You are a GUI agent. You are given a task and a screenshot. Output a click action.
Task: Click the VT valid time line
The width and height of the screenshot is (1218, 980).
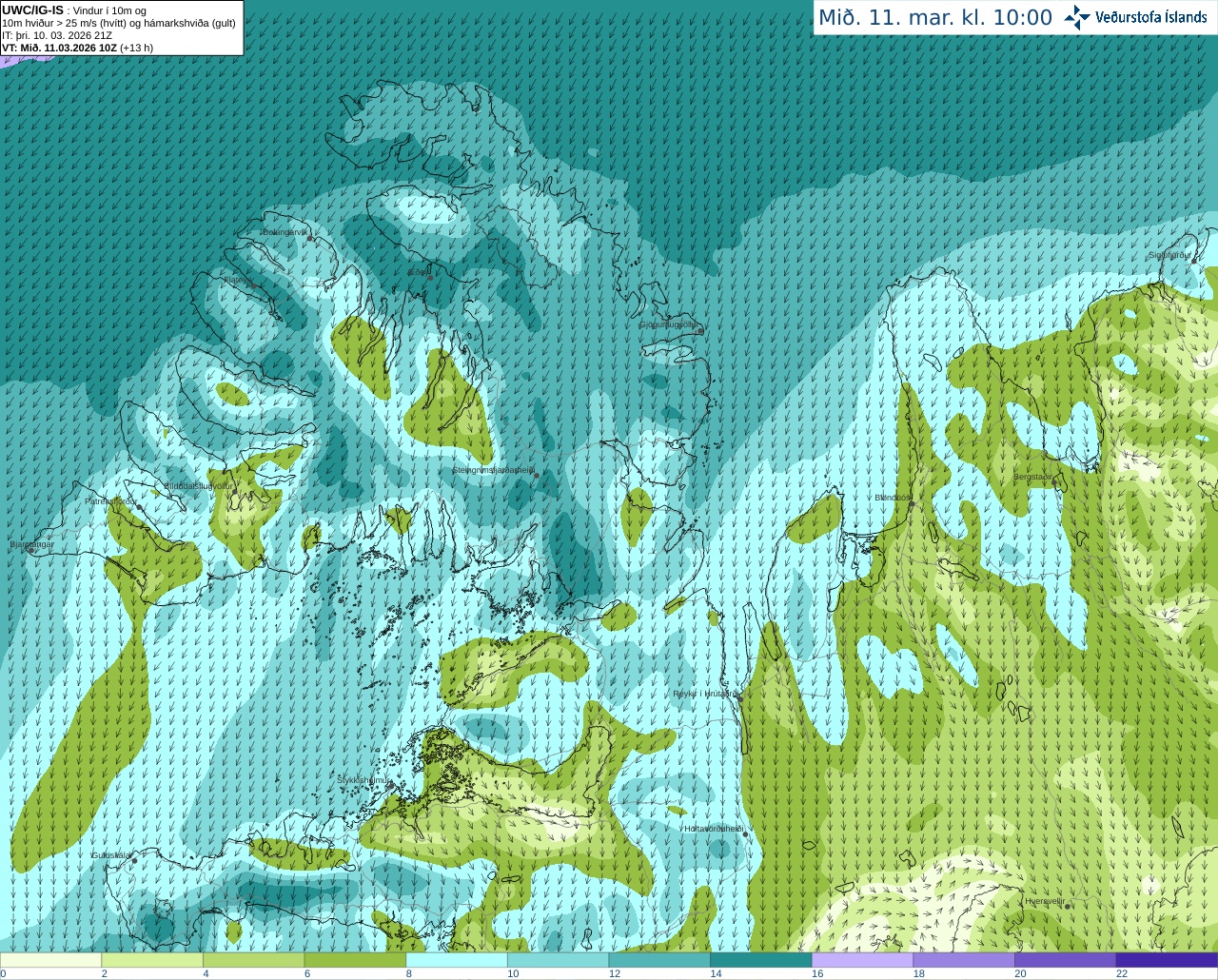78,48
